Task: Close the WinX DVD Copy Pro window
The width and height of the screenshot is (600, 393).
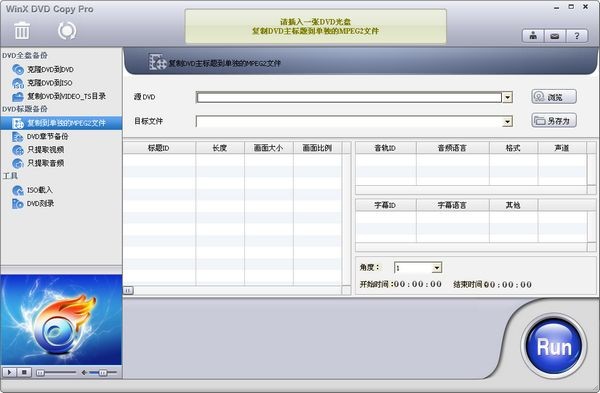Action: pos(585,7)
